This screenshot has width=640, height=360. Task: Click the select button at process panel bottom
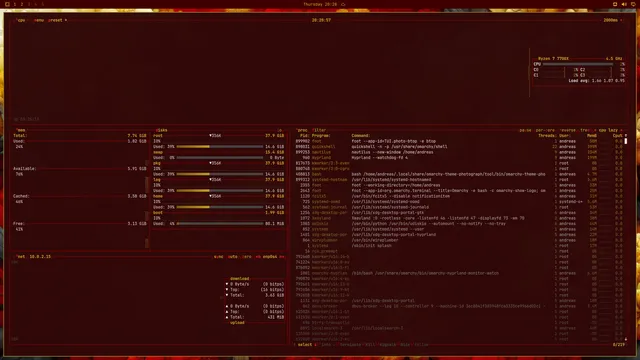coord(304,345)
